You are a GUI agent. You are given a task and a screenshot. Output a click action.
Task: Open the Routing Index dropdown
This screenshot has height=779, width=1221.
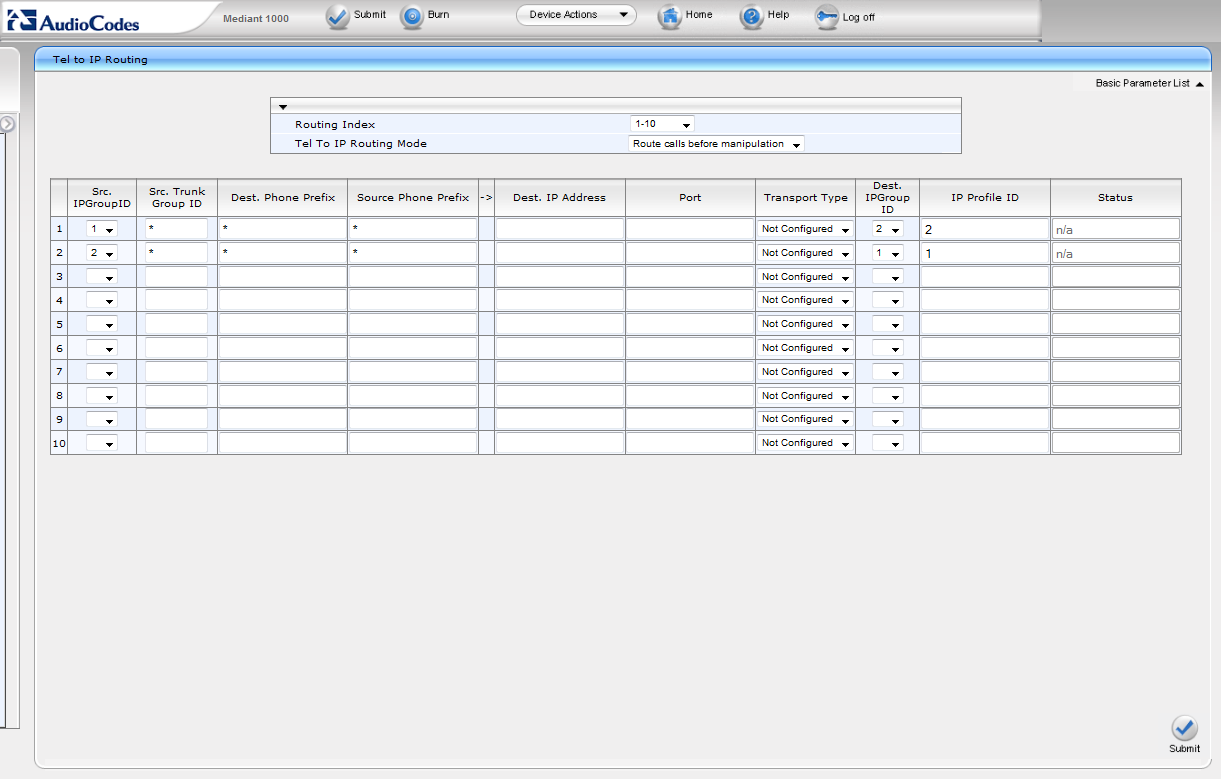662,124
